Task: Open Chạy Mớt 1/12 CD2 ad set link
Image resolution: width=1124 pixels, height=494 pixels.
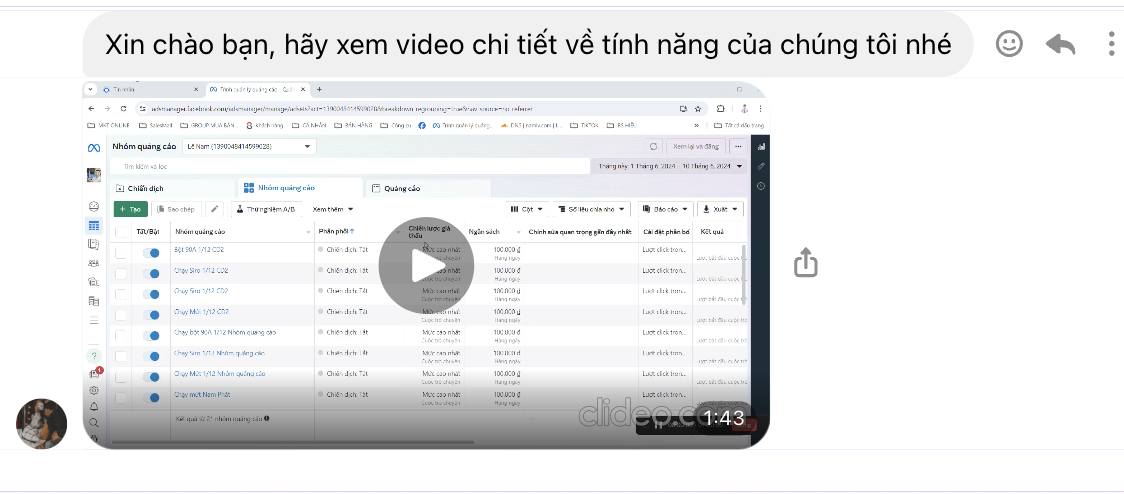Action: (x=201, y=312)
